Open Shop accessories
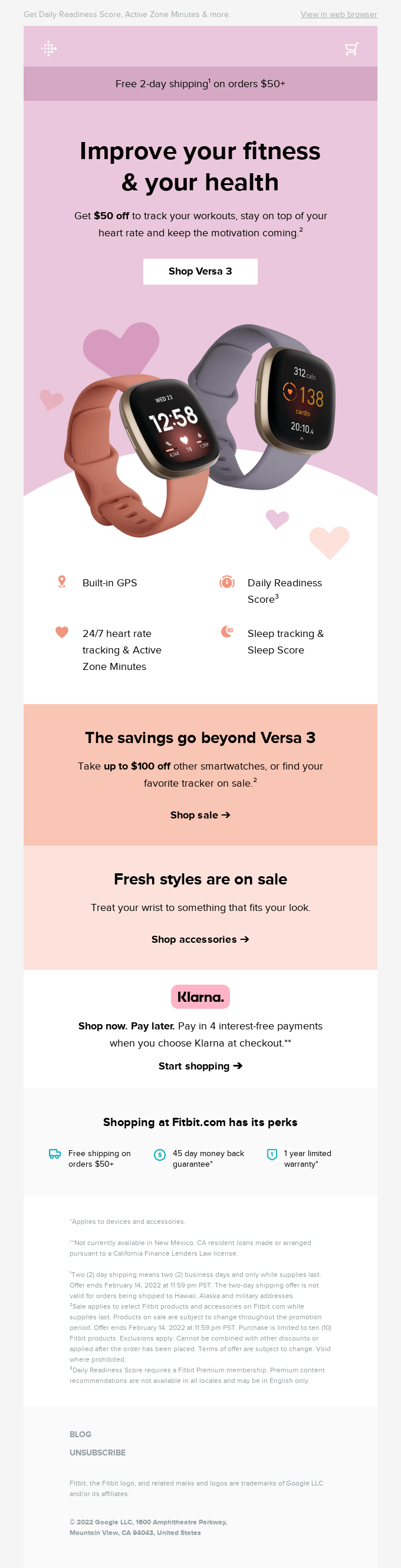Image resolution: width=401 pixels, height=1568 pixels. click(200, 939)
